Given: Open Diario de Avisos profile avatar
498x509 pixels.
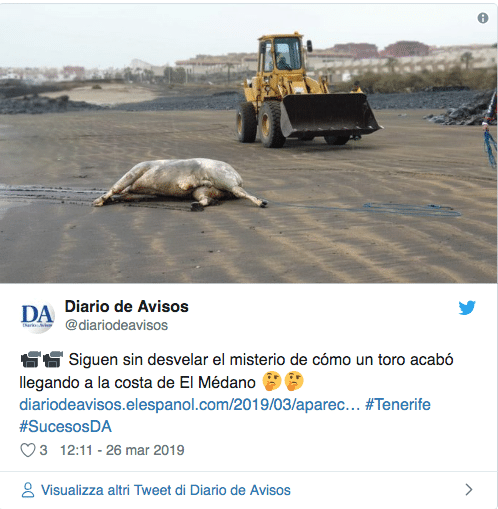Looking at the screenshot, I should (37, 316).
